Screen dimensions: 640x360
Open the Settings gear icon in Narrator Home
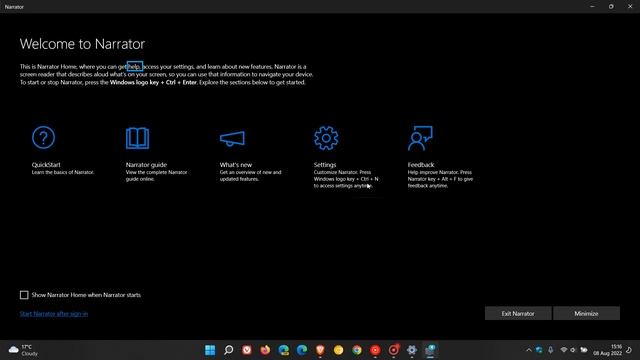click(326, 138)
